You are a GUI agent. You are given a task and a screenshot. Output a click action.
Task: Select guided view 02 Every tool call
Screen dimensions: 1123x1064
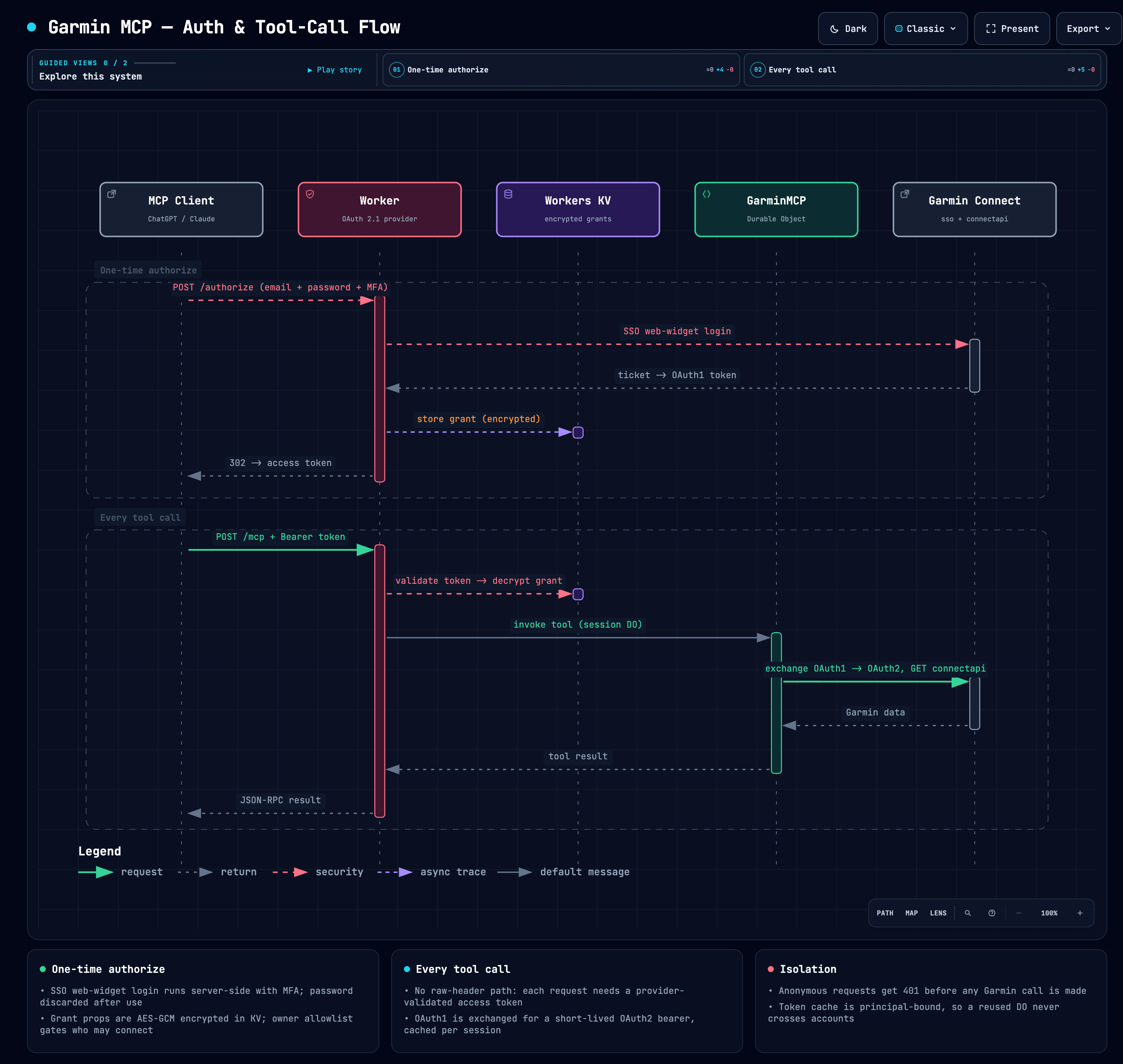point(922,70)
